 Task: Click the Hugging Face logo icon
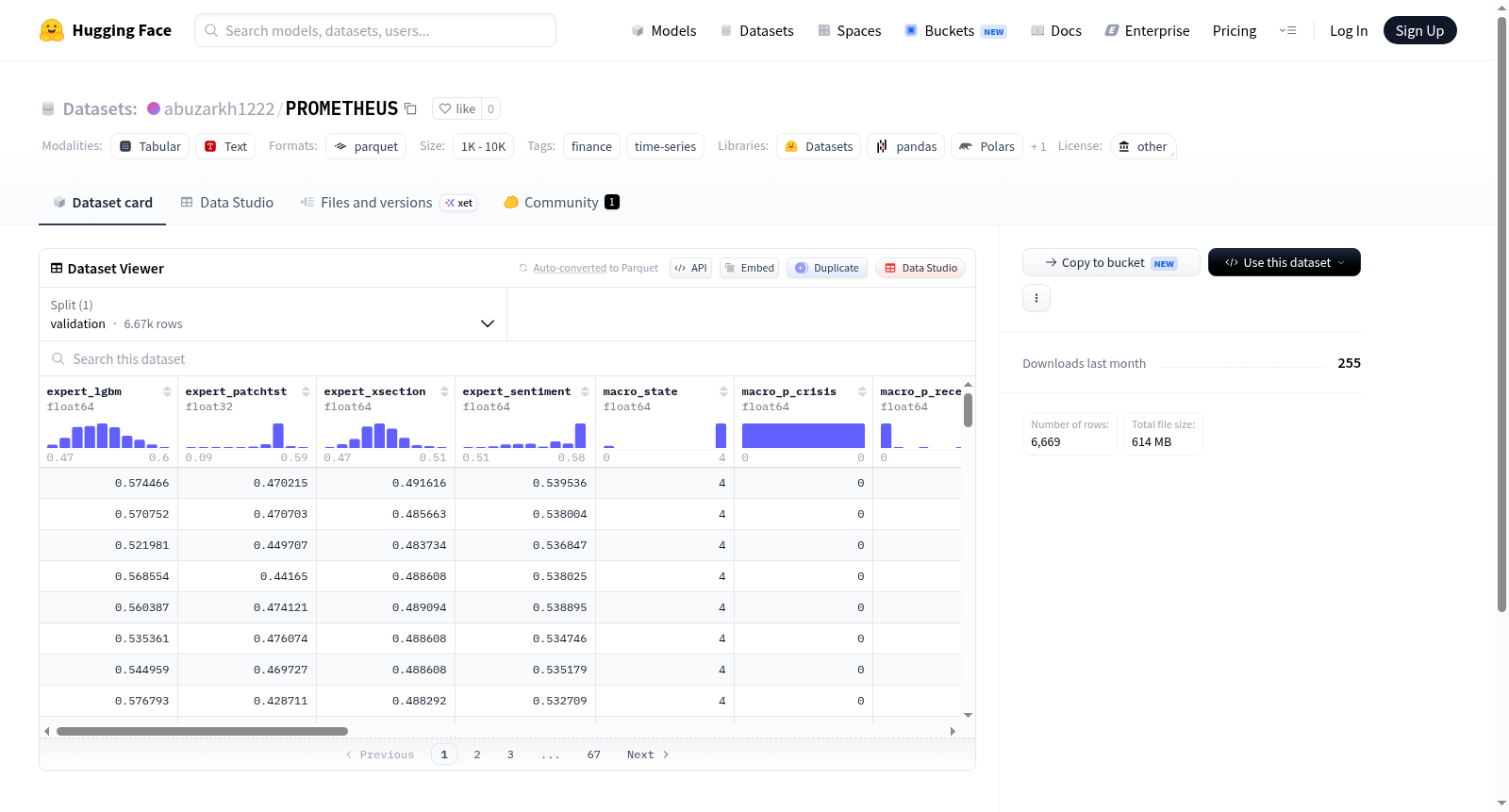pyautogui.click(x=52, y=30)
